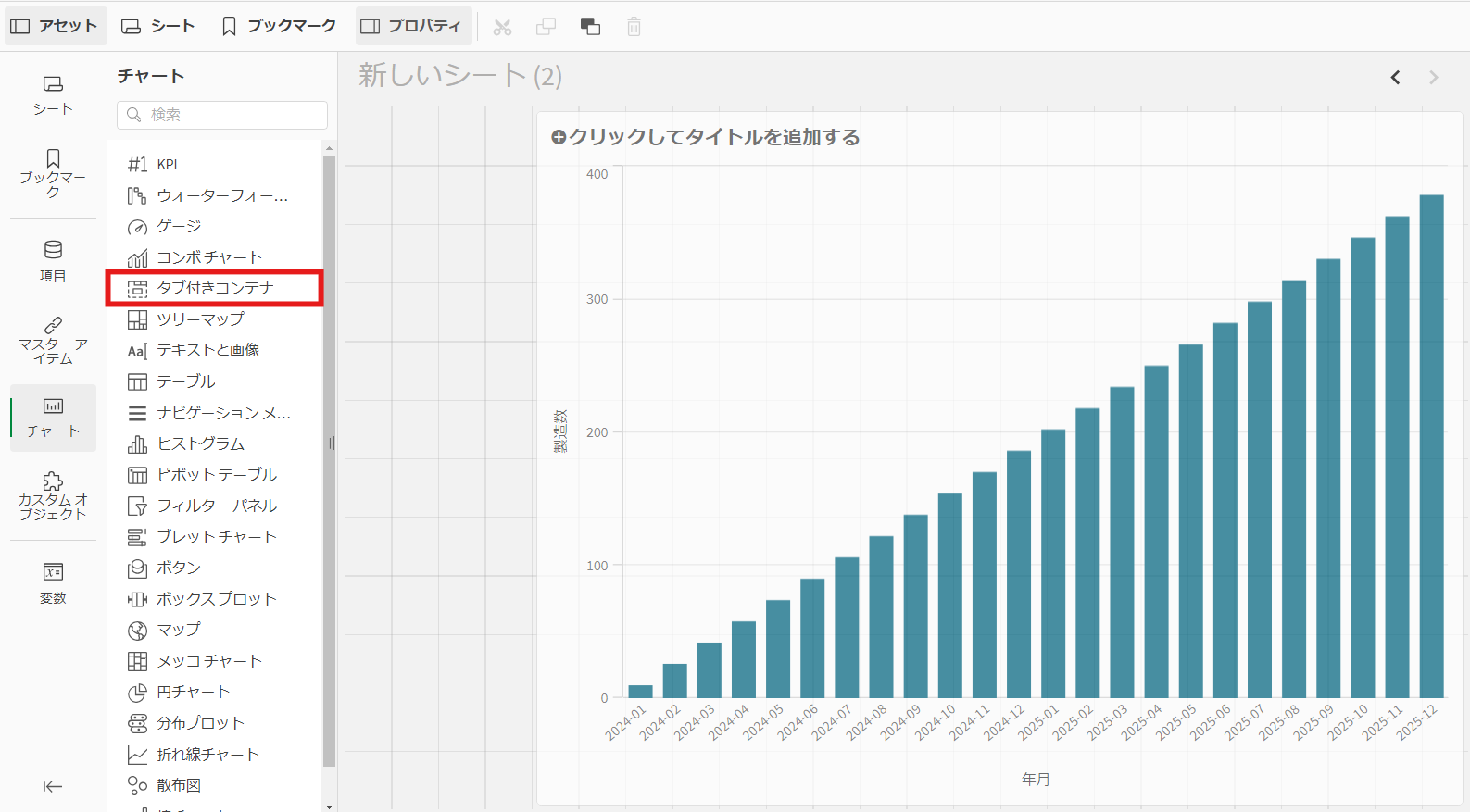Choose the 散布図 chart type
This screenshot has width=1470, height=812.
point(215,785)
